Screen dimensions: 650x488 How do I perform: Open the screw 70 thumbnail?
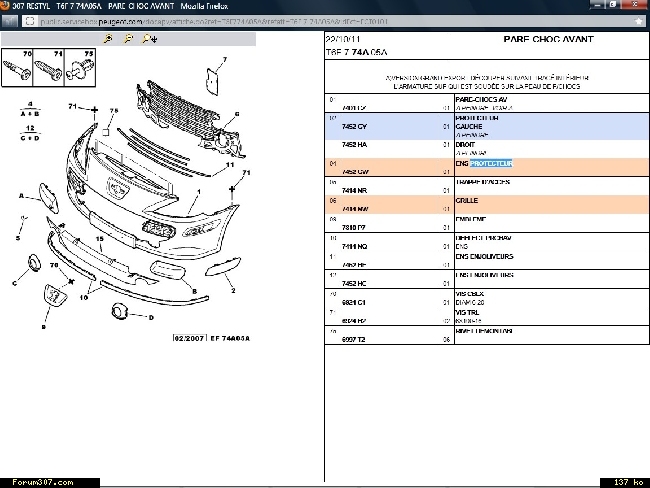point(17,67)
